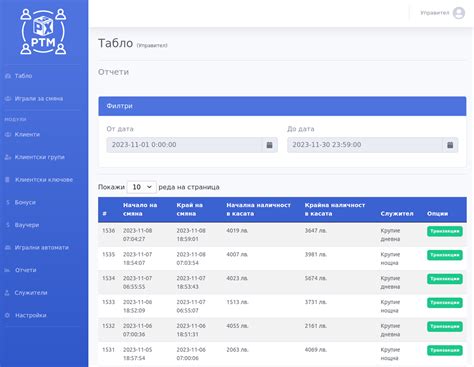Click Транзакции button for shift 1532
The image size is (474, 367).
tap(445, 326)
